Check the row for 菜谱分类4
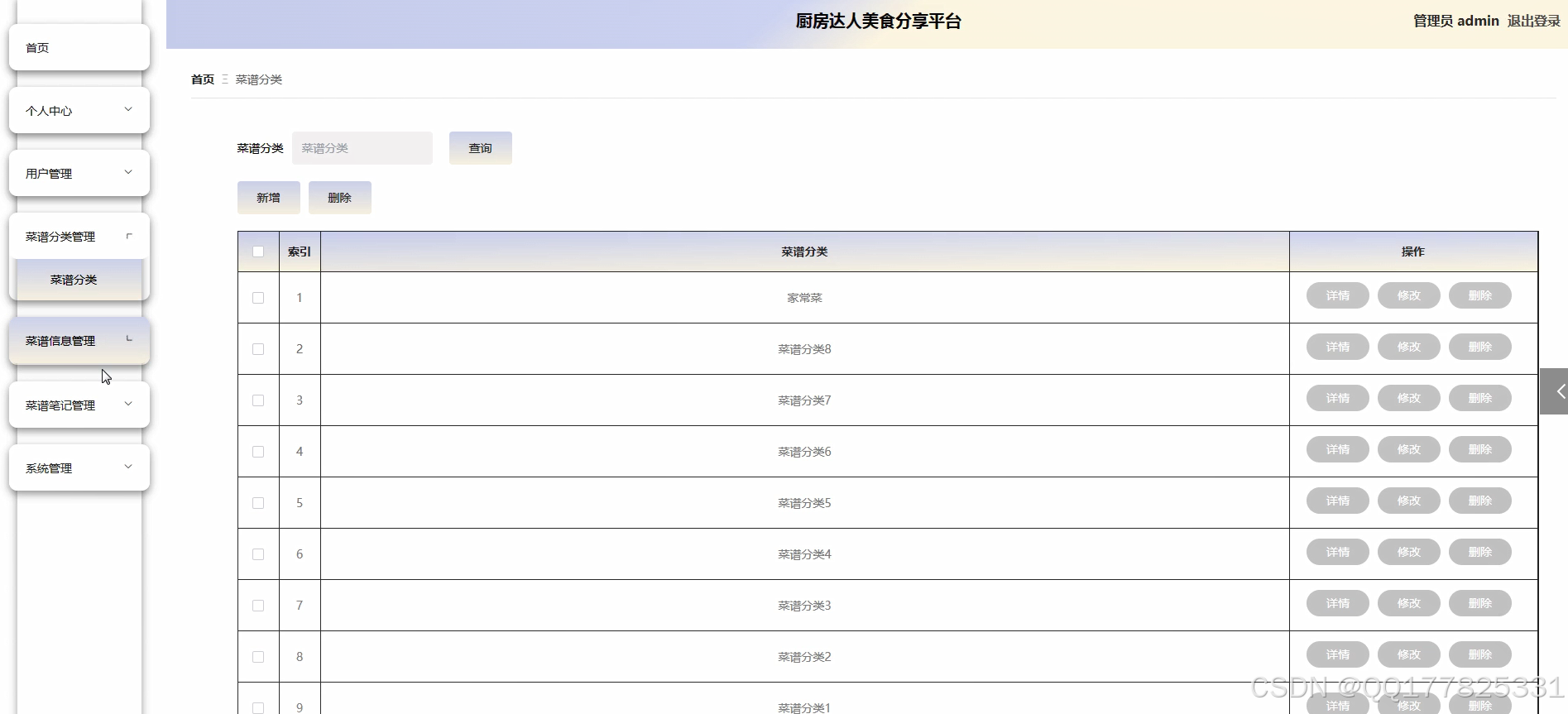This screenshot has width=1568, height=714. click(x=258, y=554)
